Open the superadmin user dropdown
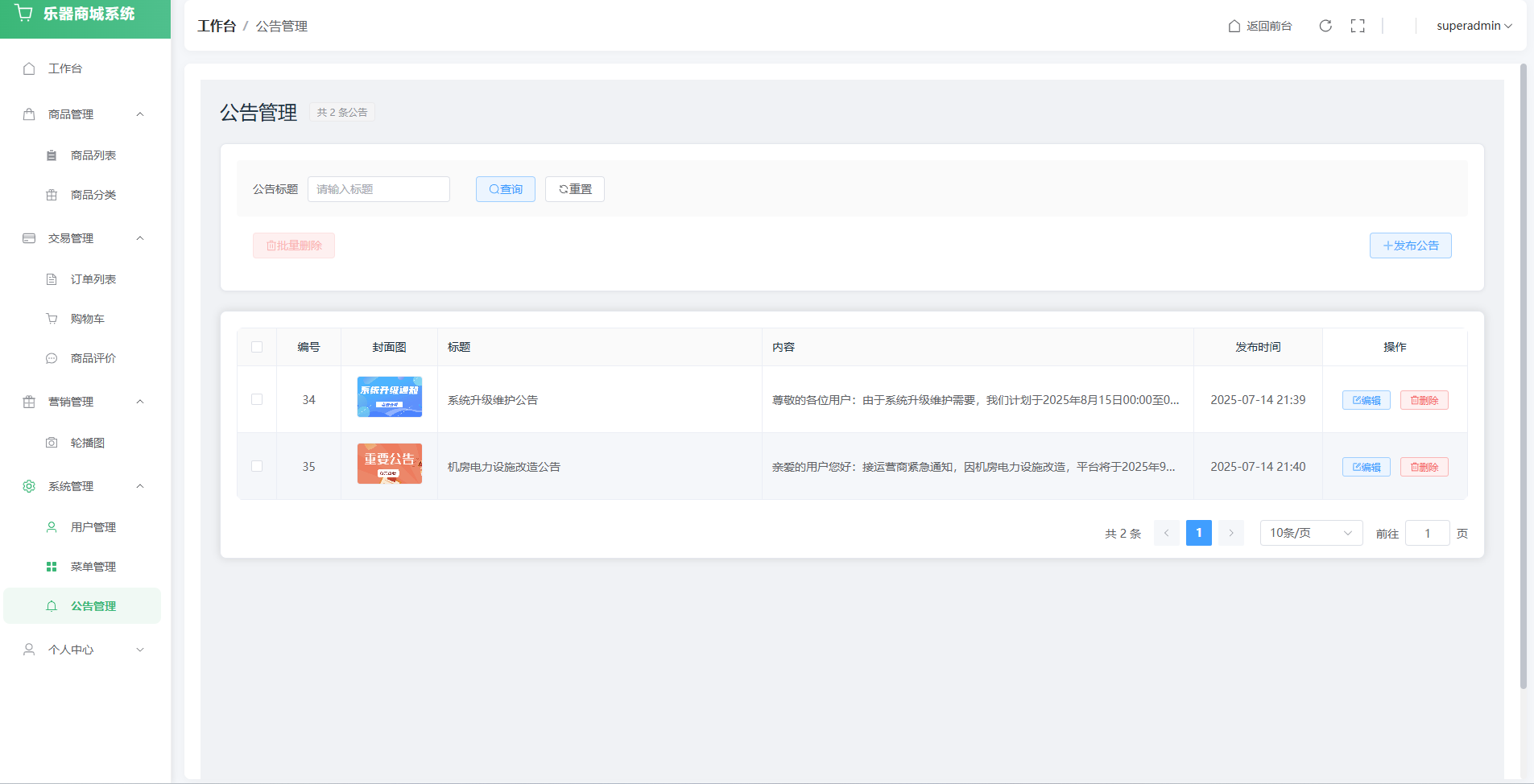Viewport: 1534px width, 784px height. click(x=1474, y=26)
